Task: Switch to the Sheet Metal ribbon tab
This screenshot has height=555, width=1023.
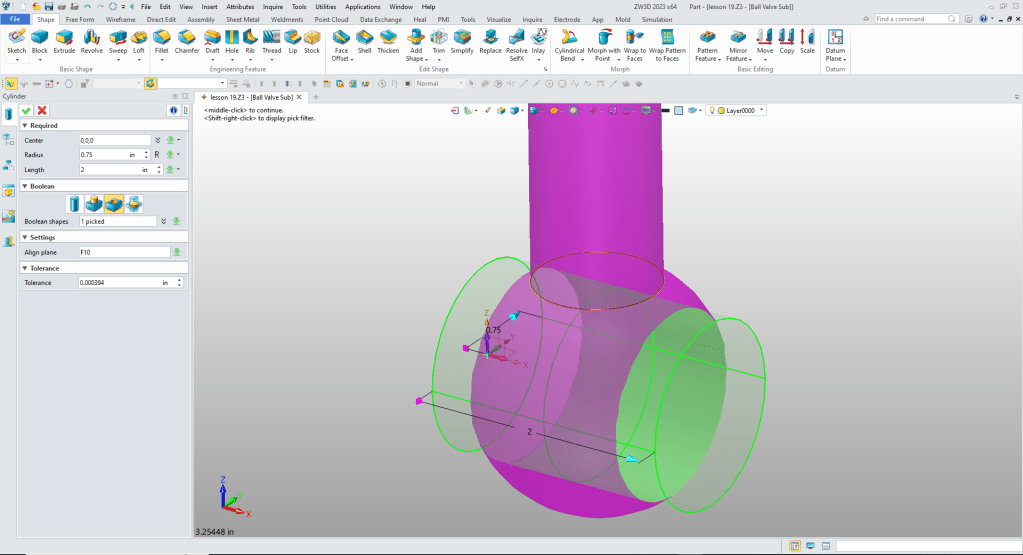Action: [x=243, y=19]
